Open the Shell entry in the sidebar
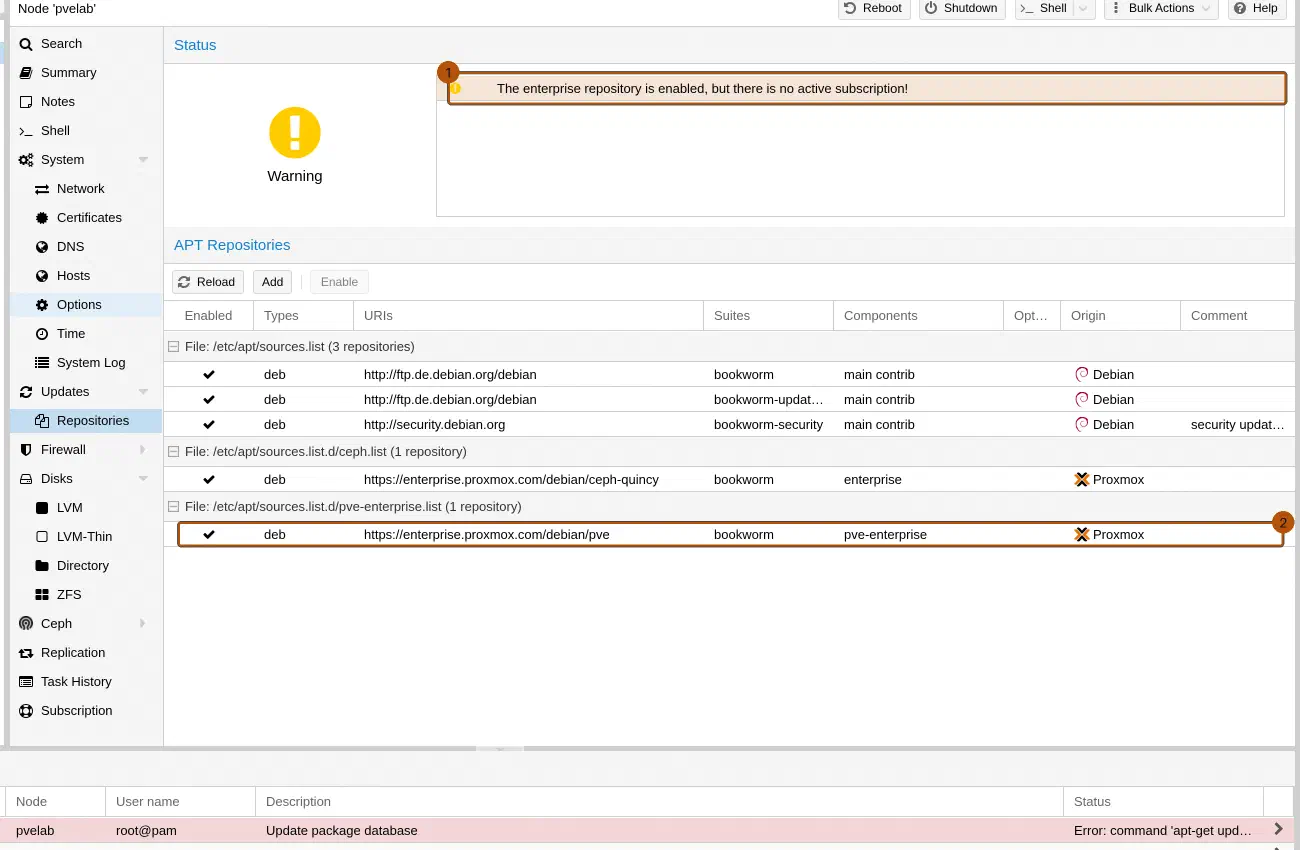The height and width of the screenshot is (850, 1300). point(86,131)
